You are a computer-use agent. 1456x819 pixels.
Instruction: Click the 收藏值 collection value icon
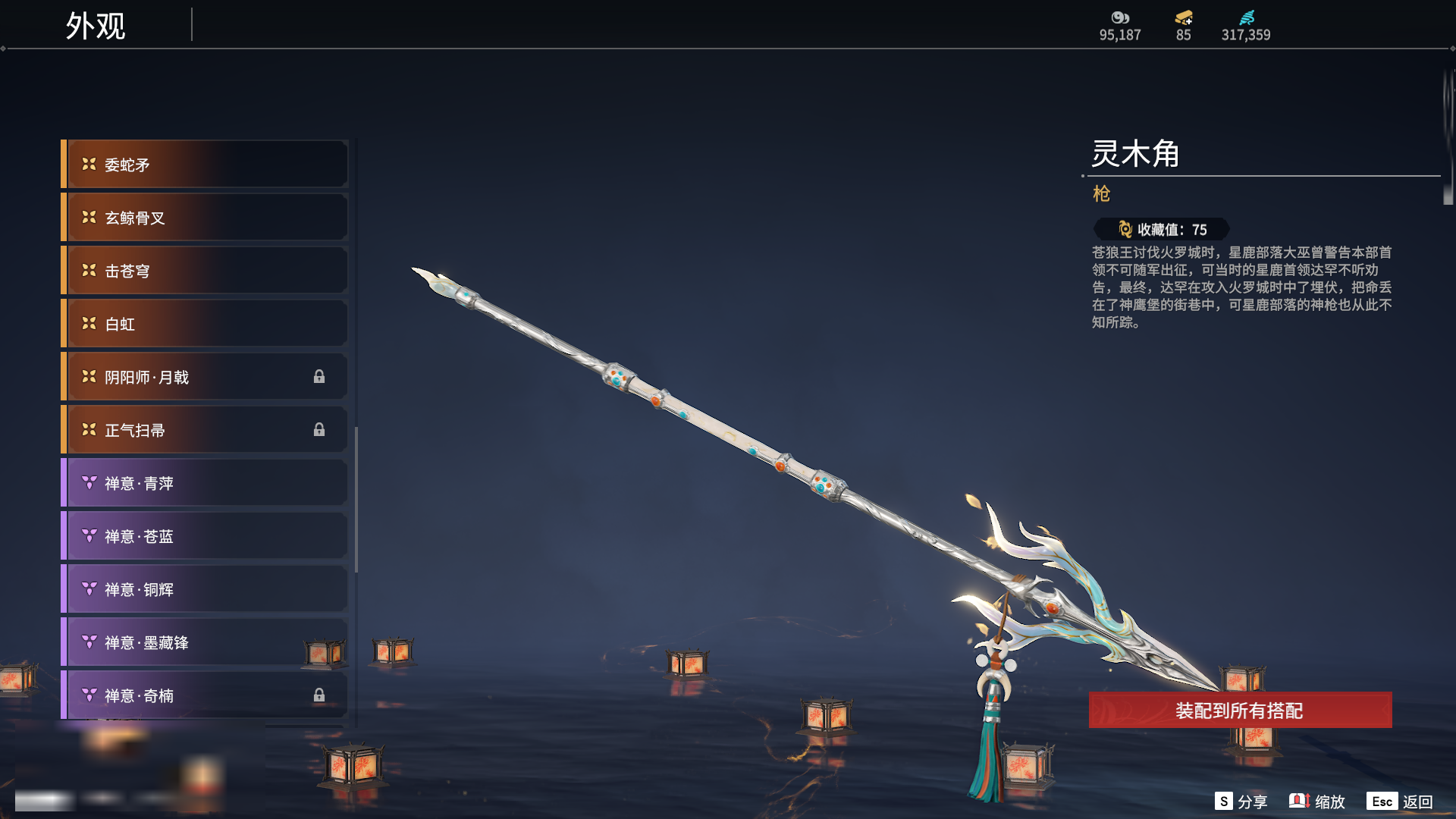coord(1125,229)
